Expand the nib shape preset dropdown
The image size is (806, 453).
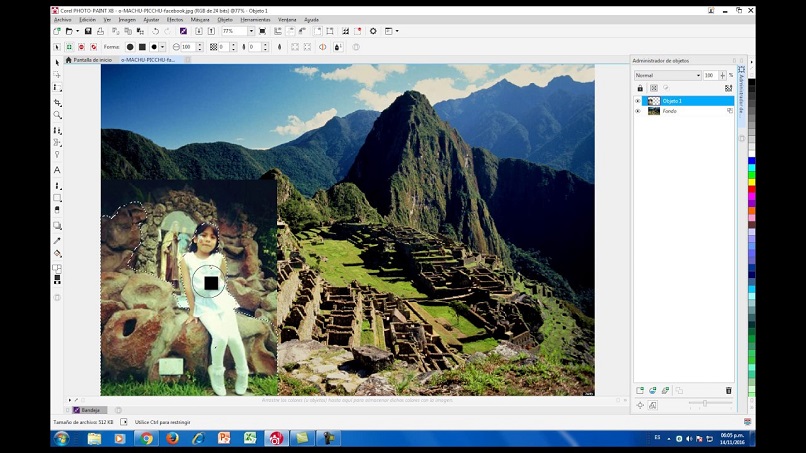(162, 47)
